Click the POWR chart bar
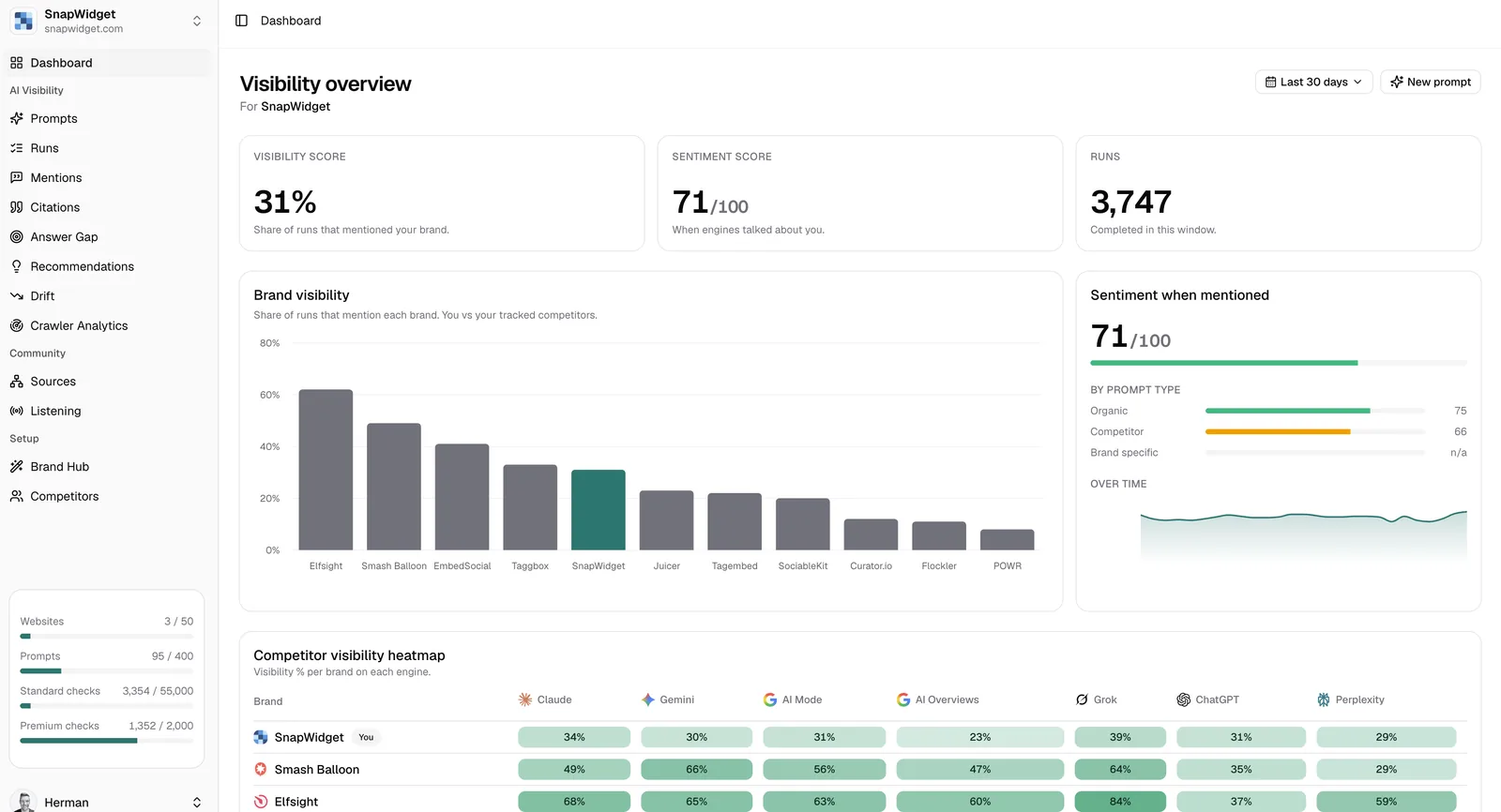 click(x=1008, y=540)
